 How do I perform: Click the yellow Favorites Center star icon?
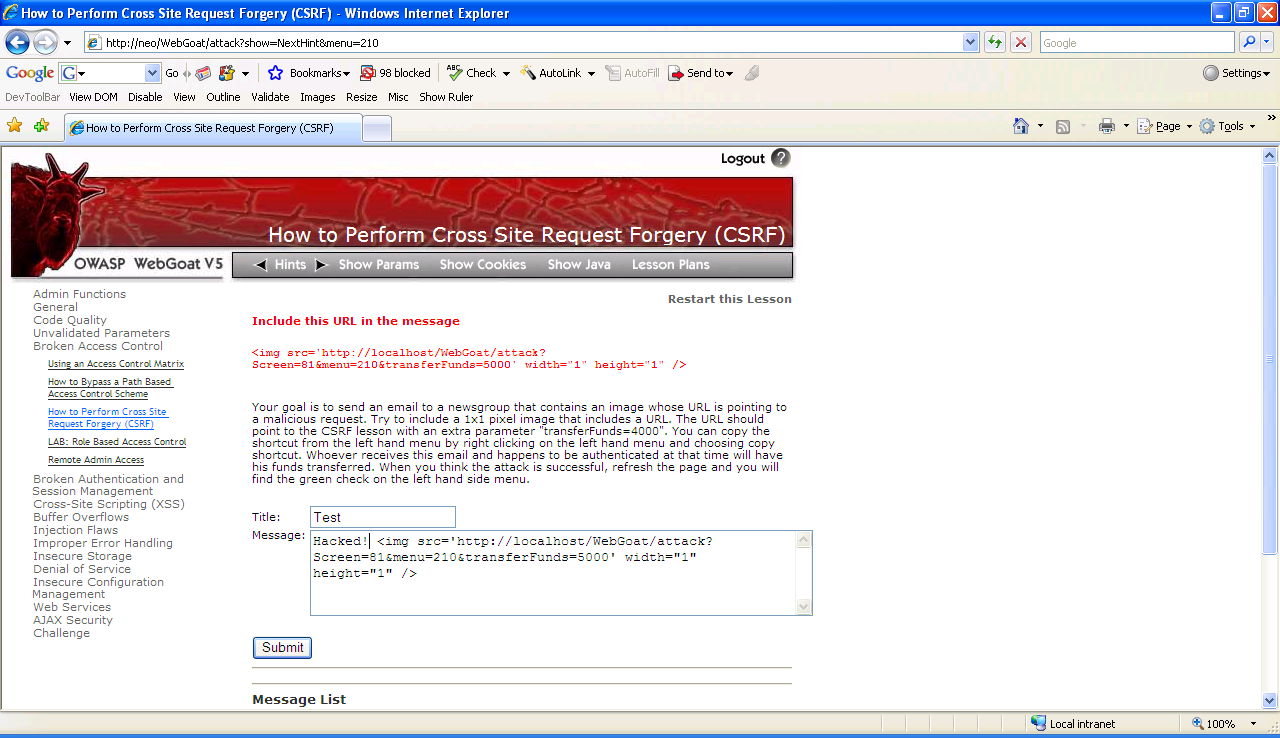[x=15, y=126]
